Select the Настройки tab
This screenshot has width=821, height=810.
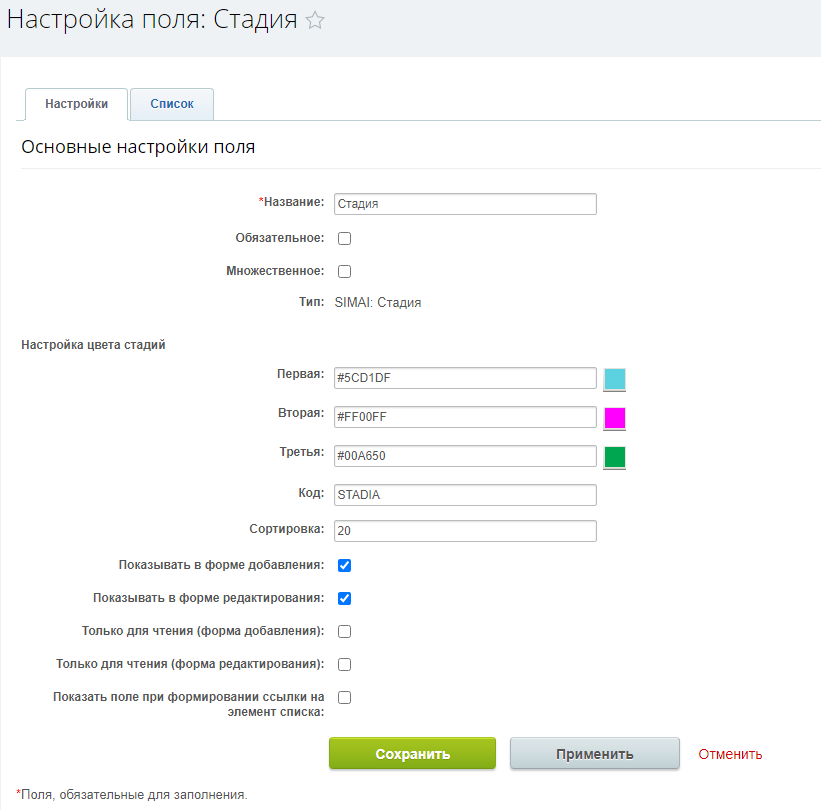76,104
